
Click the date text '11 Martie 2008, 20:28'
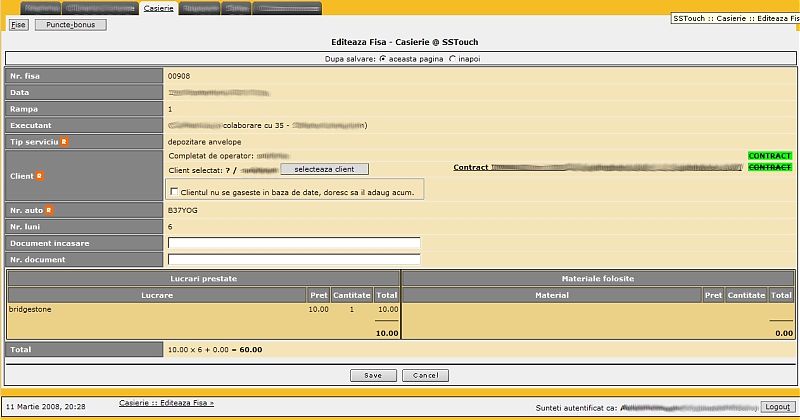click(x=46, y=407)
